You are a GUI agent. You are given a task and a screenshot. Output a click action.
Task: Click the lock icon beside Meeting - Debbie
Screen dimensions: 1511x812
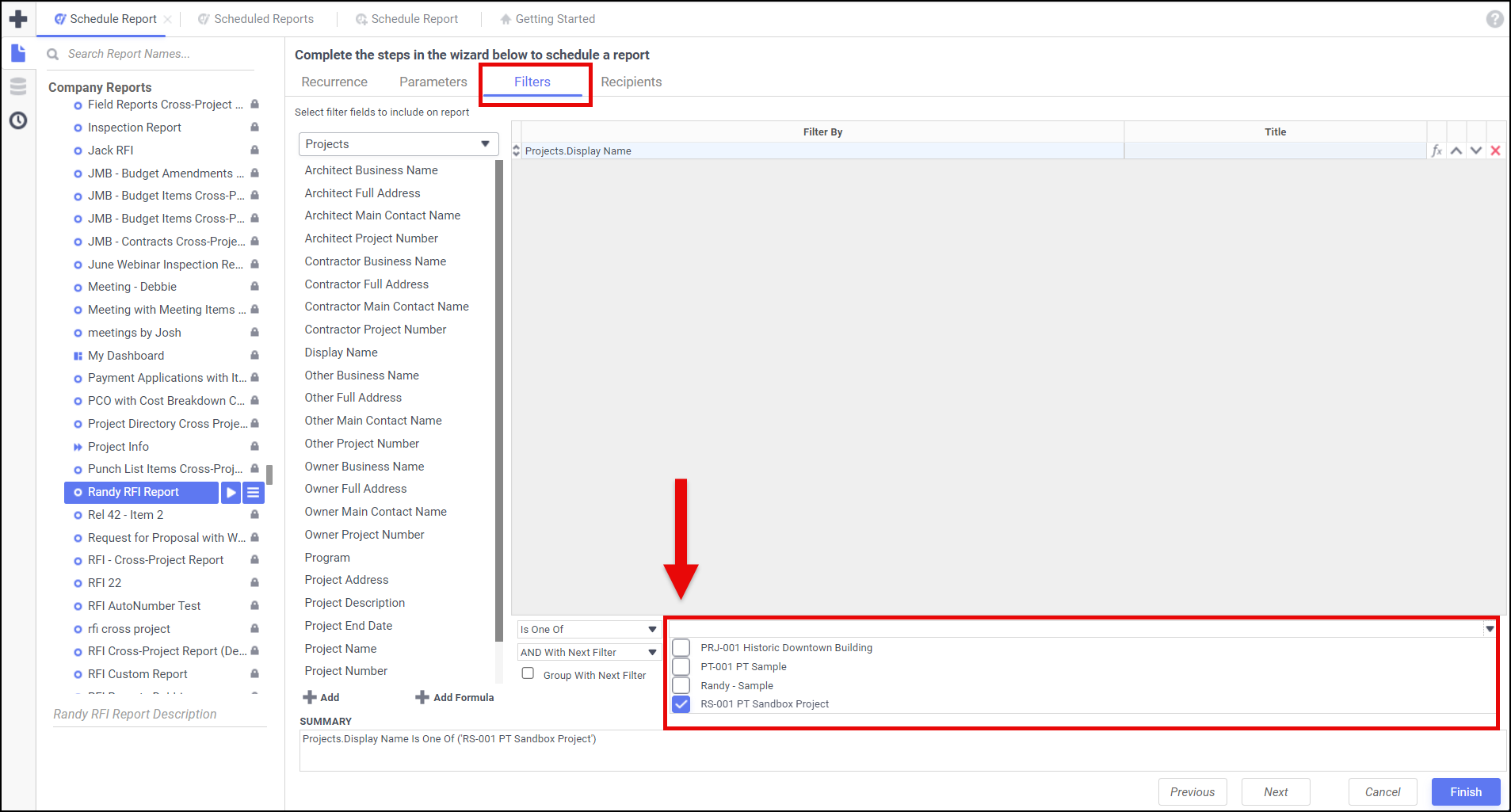coord(254,286)
